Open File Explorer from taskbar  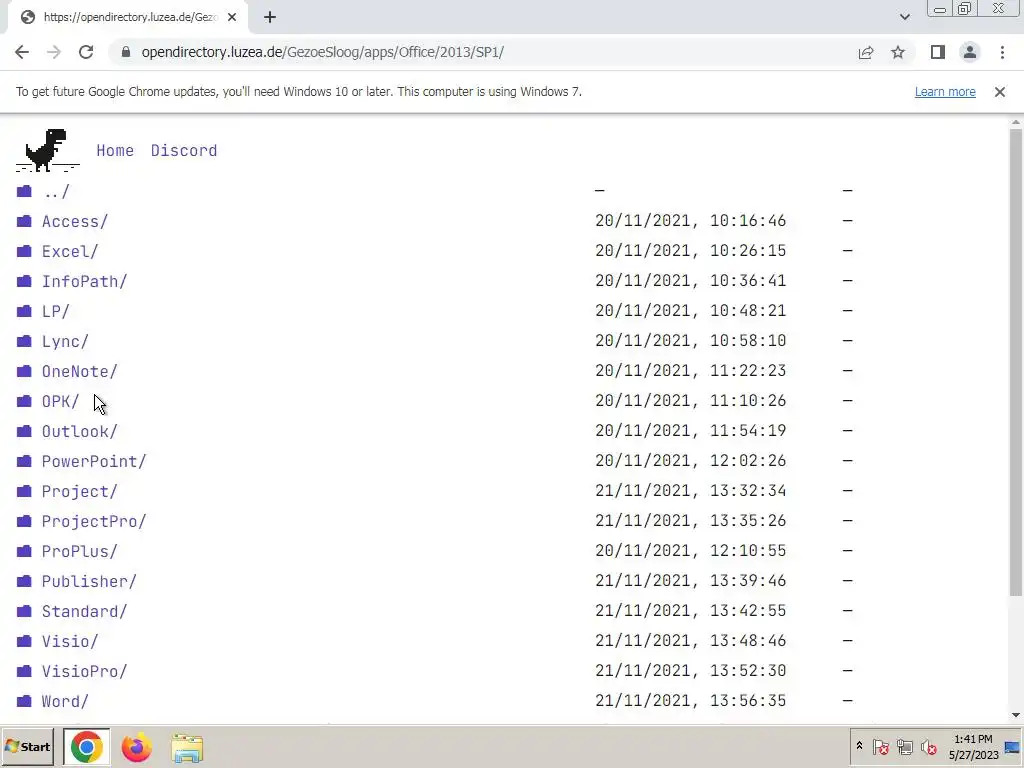pos(187,748)
